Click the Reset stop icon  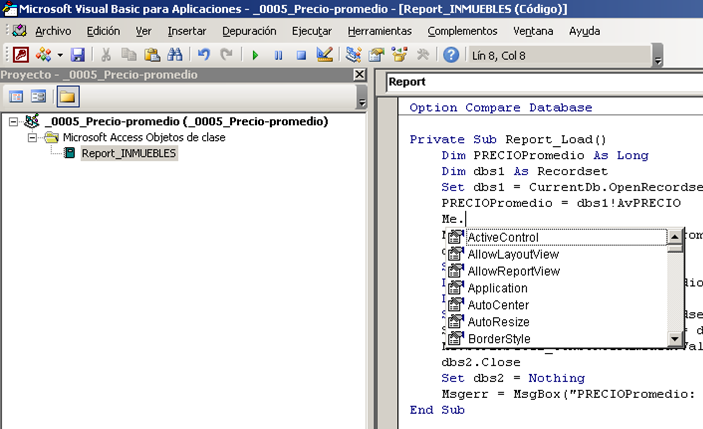[301, 55]
